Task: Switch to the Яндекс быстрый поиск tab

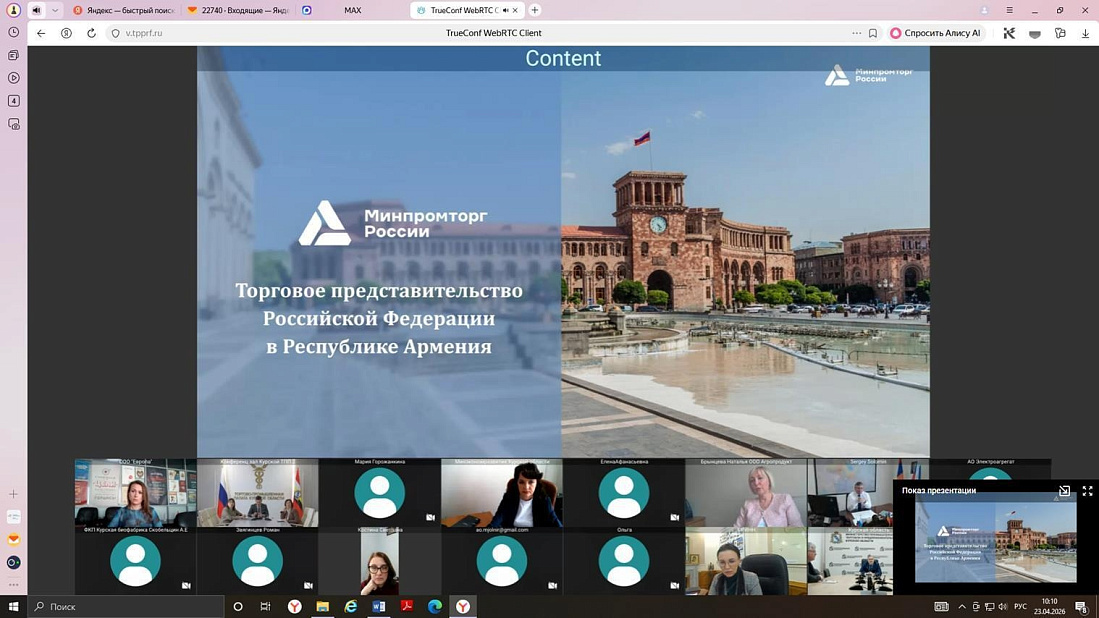Action: point(123,10)
